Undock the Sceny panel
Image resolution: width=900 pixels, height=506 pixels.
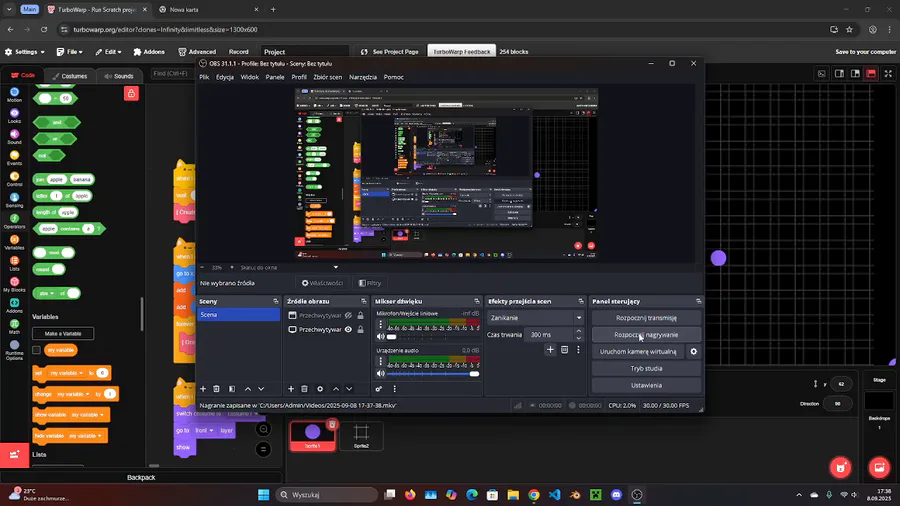[276, 301]
